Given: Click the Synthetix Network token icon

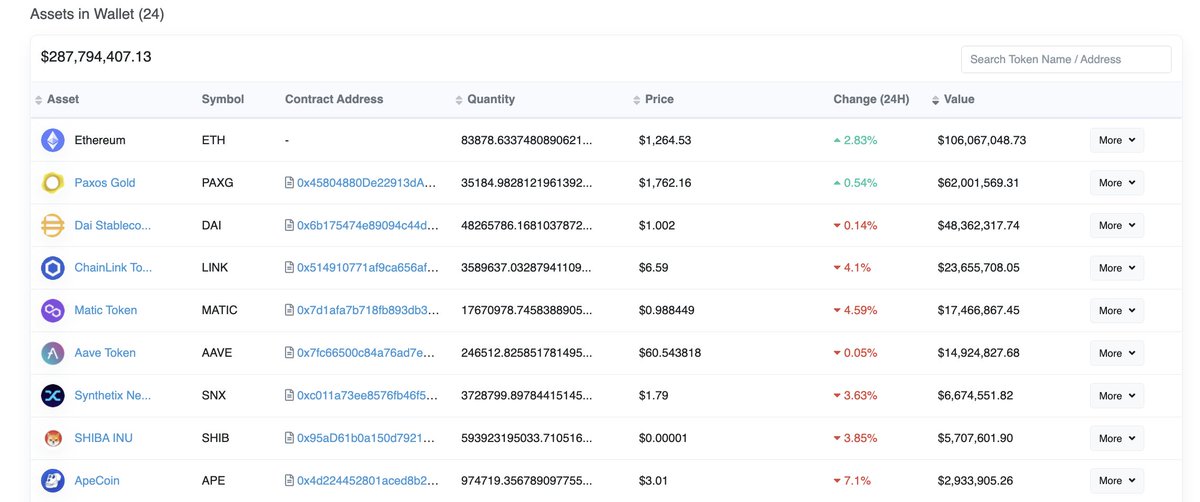Looking at the screenshot, I should [x=53, y=395].
